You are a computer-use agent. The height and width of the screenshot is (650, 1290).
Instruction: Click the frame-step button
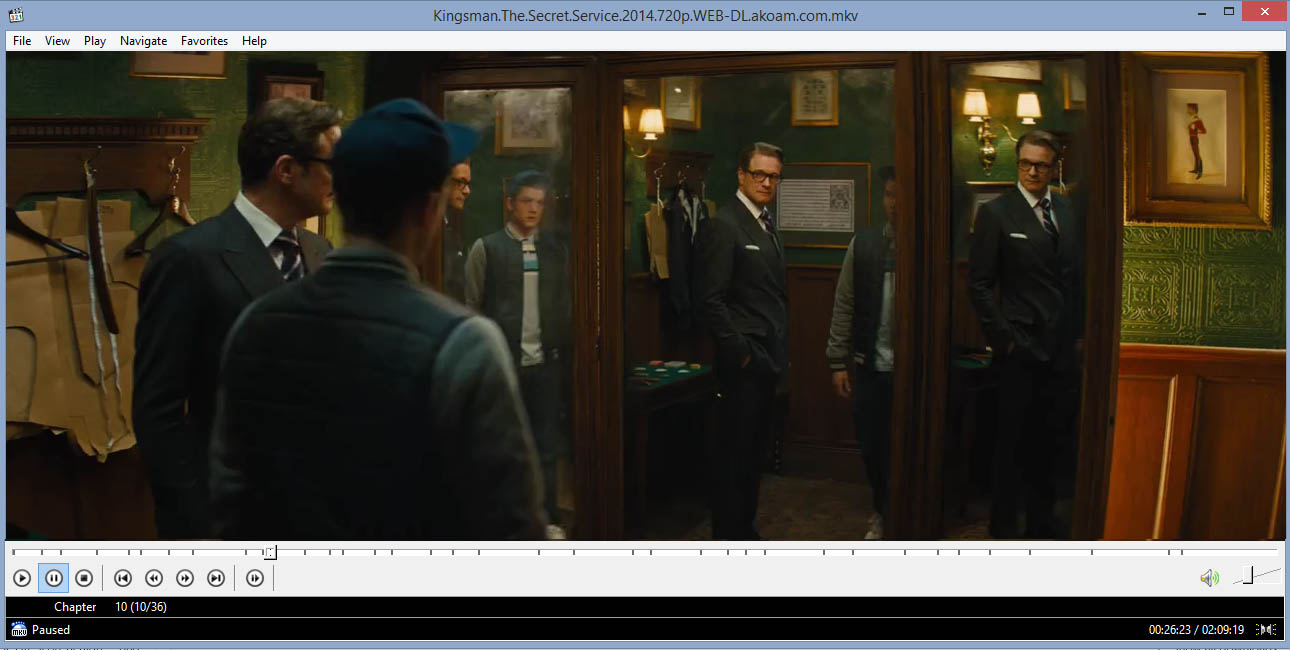coord(255,578)
